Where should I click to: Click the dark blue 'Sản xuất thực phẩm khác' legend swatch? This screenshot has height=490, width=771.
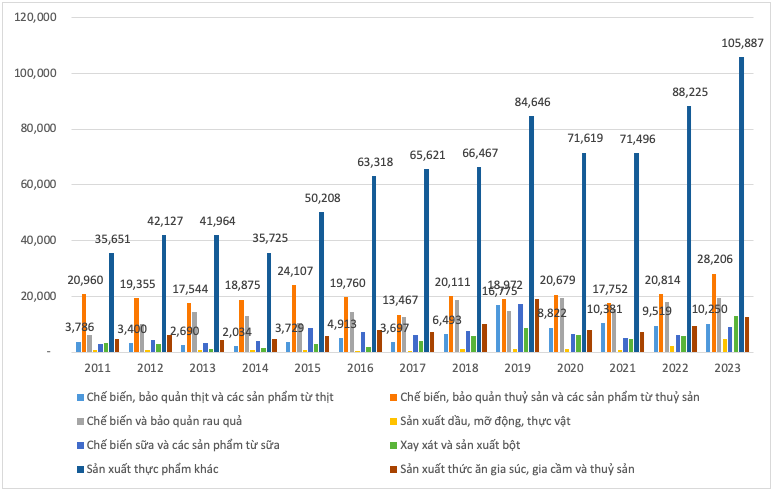coord(78,467)
